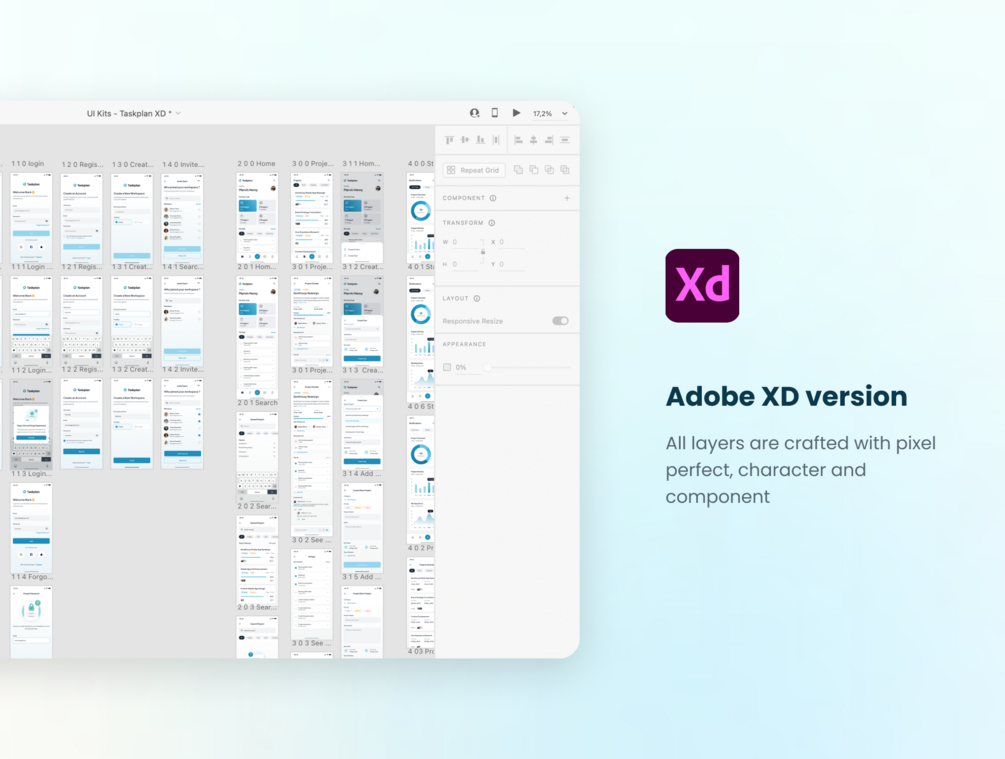Image resolution: width=1005 pixels, height=759 pixels.
Task: Select the '1 3 2 Creat...' artboard label
Action: click(x=133, y=369)
